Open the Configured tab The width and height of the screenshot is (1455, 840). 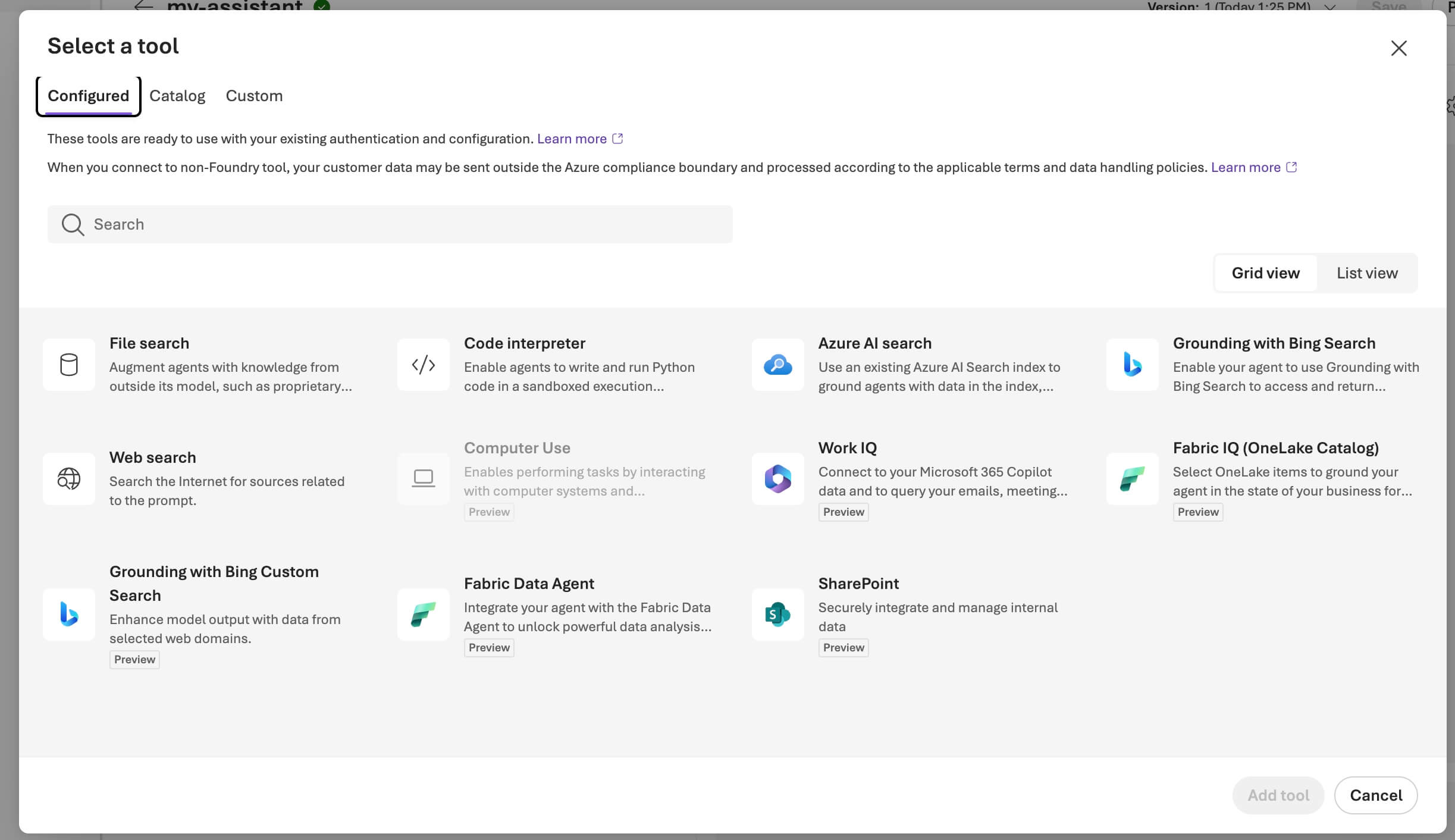(88, 96)
